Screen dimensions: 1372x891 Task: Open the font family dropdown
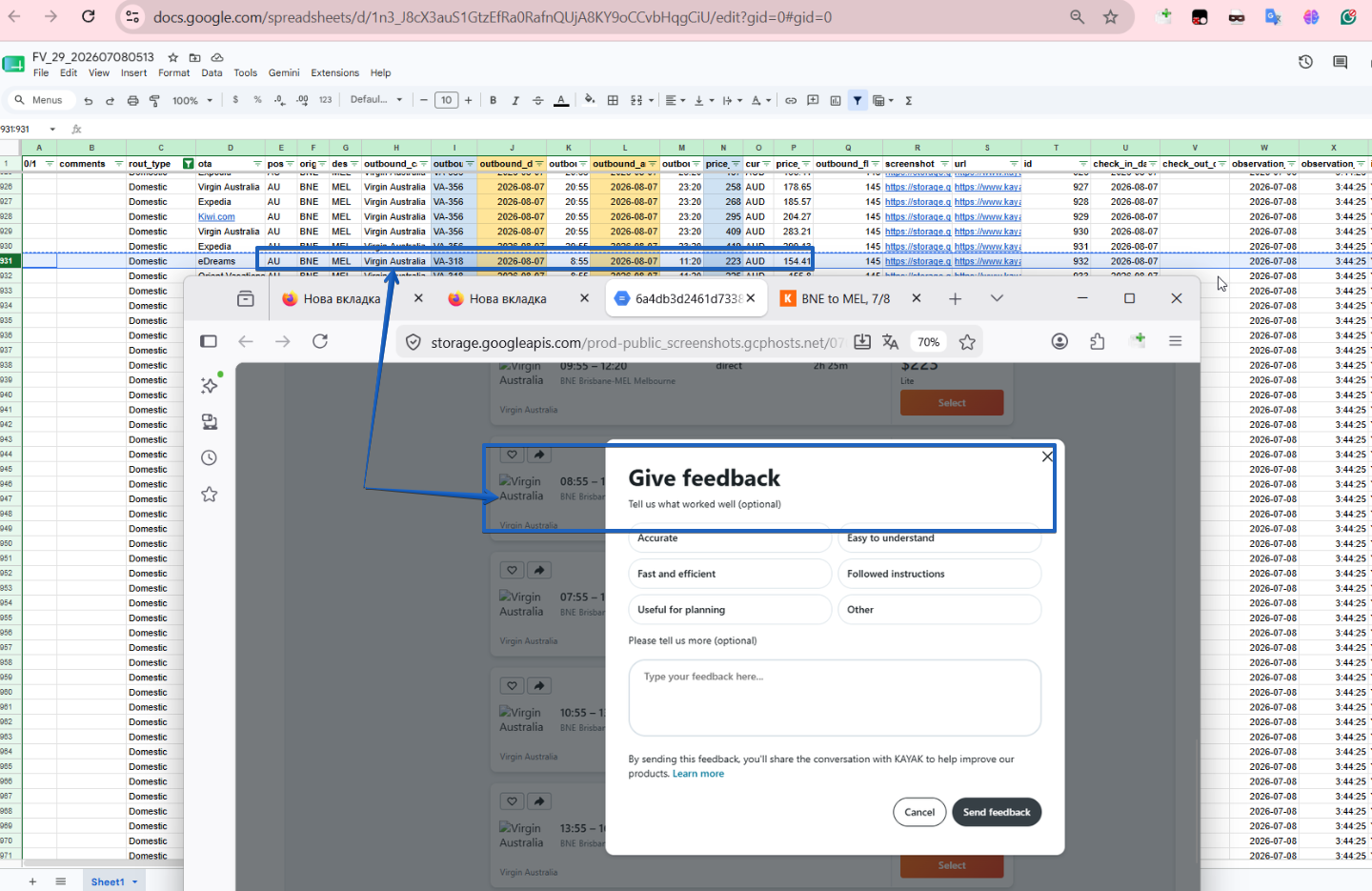pyautogui.click(x=376, y=100)
